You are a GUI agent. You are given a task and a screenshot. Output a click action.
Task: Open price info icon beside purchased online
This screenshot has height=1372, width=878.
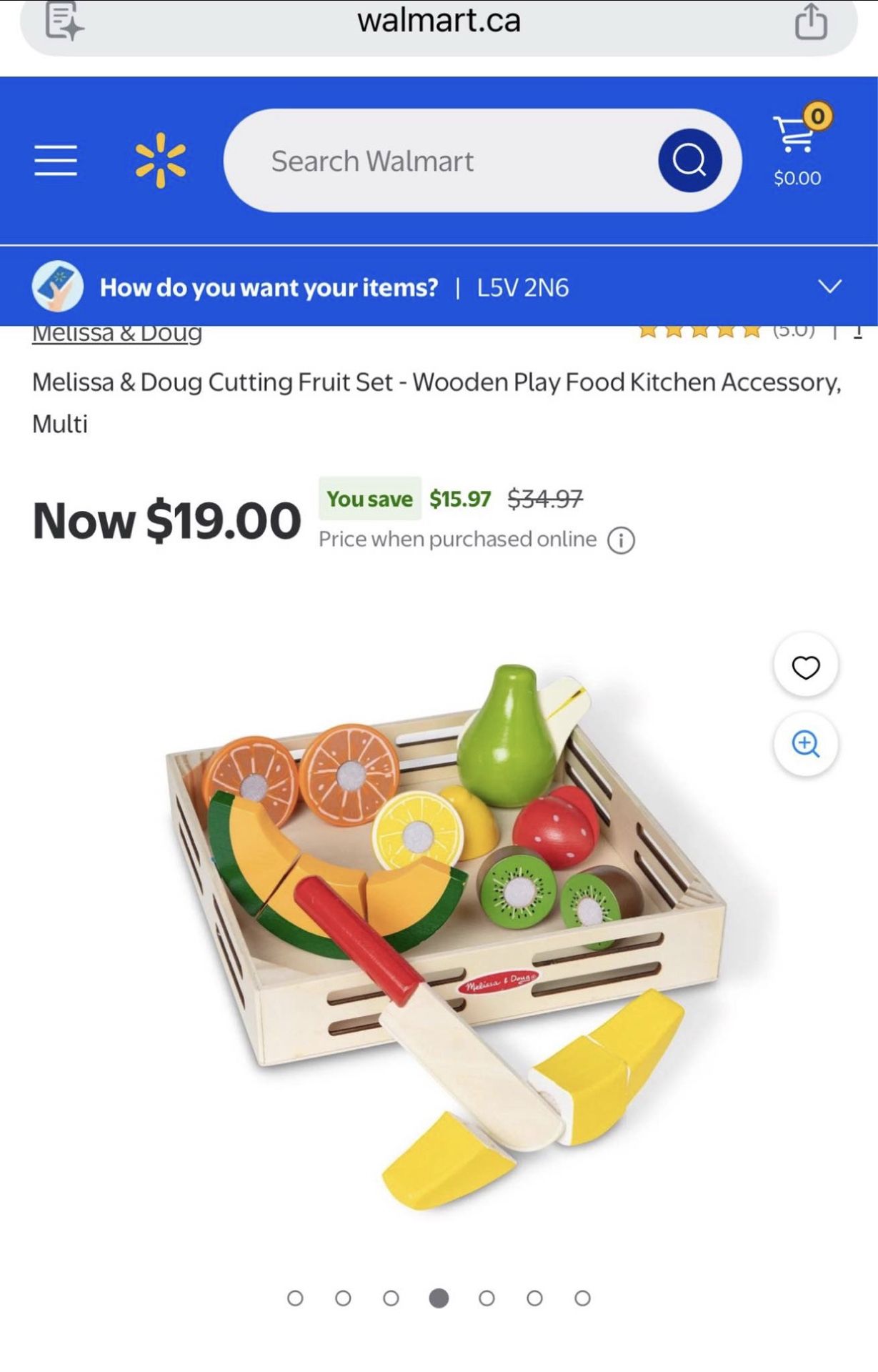[x=621, y=540]
